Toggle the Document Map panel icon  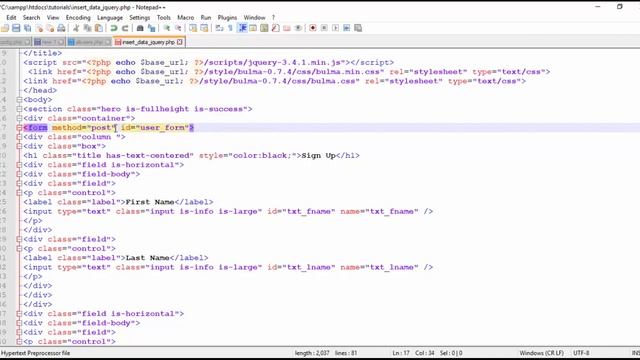(264, 28)
